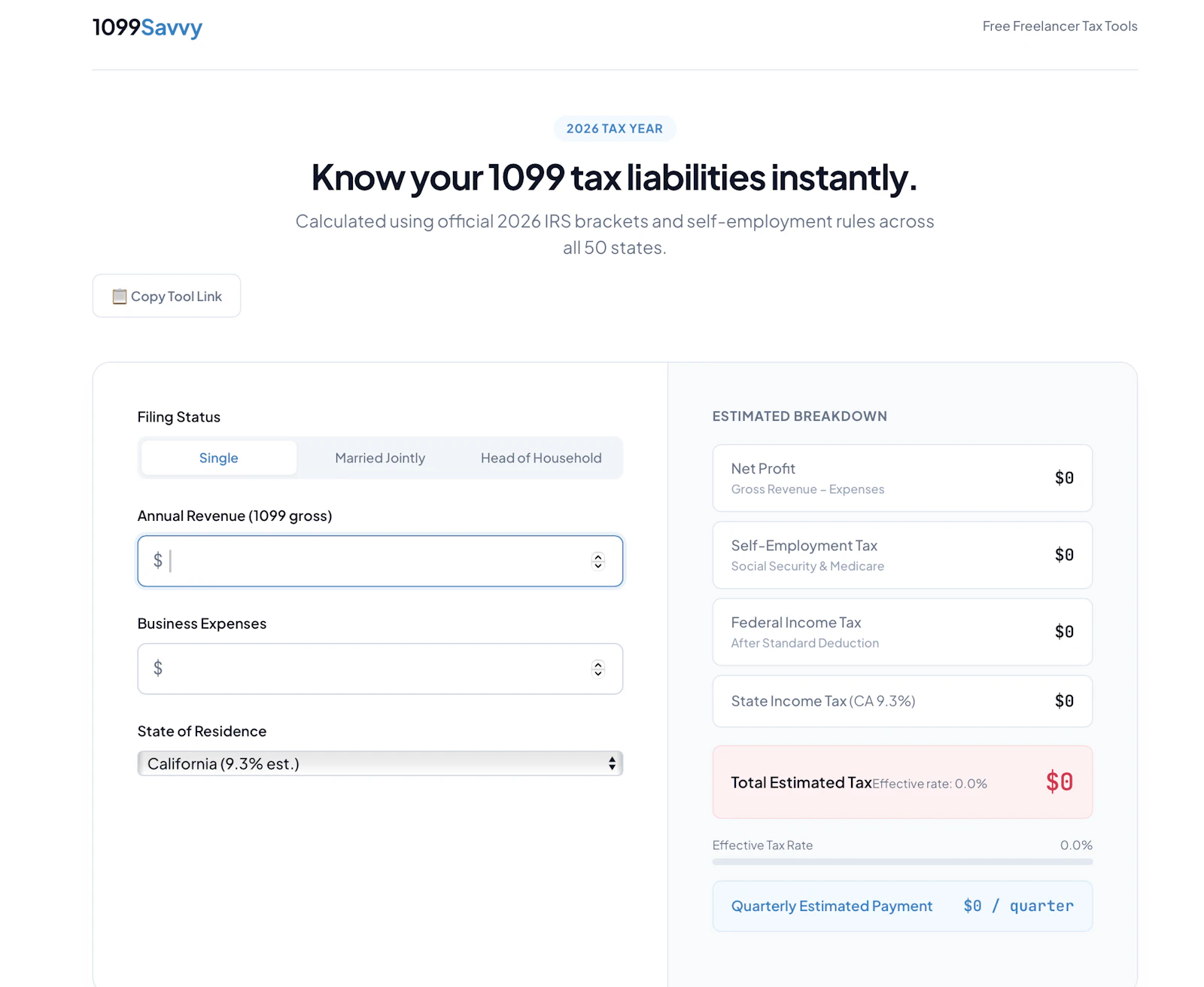Click the ESTIMATED BREAKDOWN heading
The width and height of the screenshot is (1204, 987).
pos(800,416)
